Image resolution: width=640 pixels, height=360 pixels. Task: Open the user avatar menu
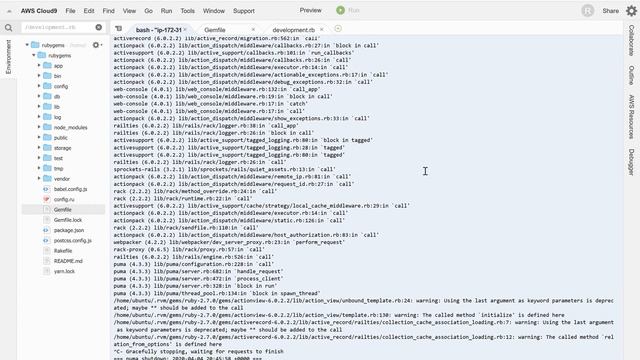(x=587, y=11)
